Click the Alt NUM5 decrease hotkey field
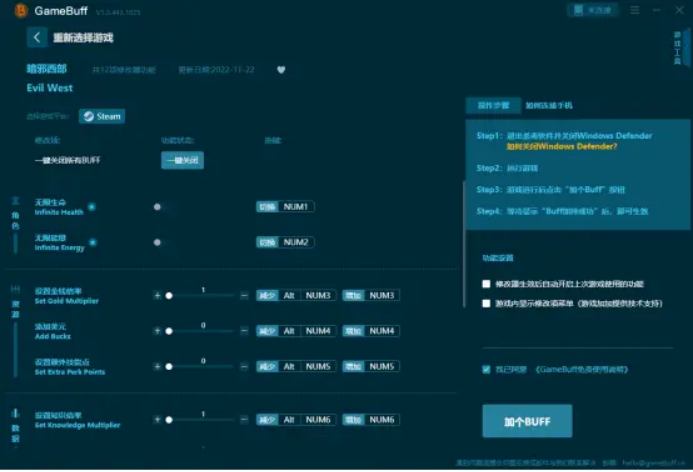 point(296,366)
